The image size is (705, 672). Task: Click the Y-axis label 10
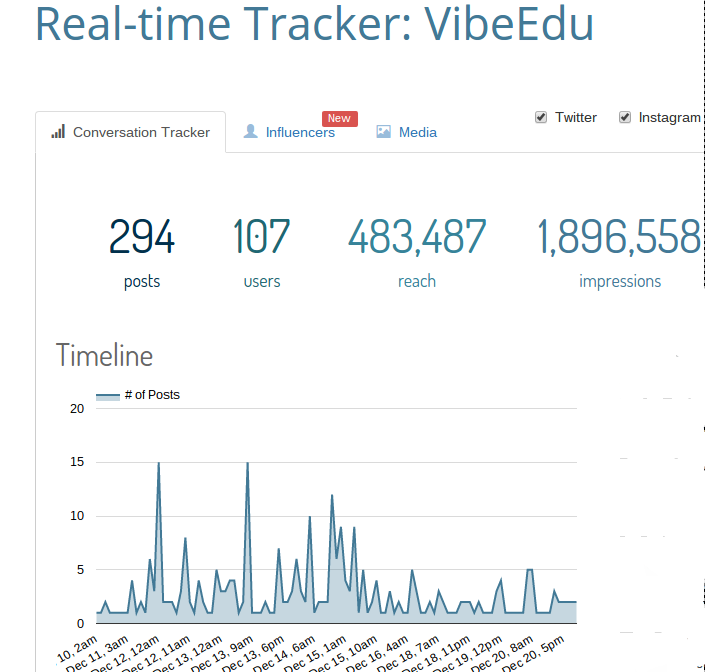point(77,516)
